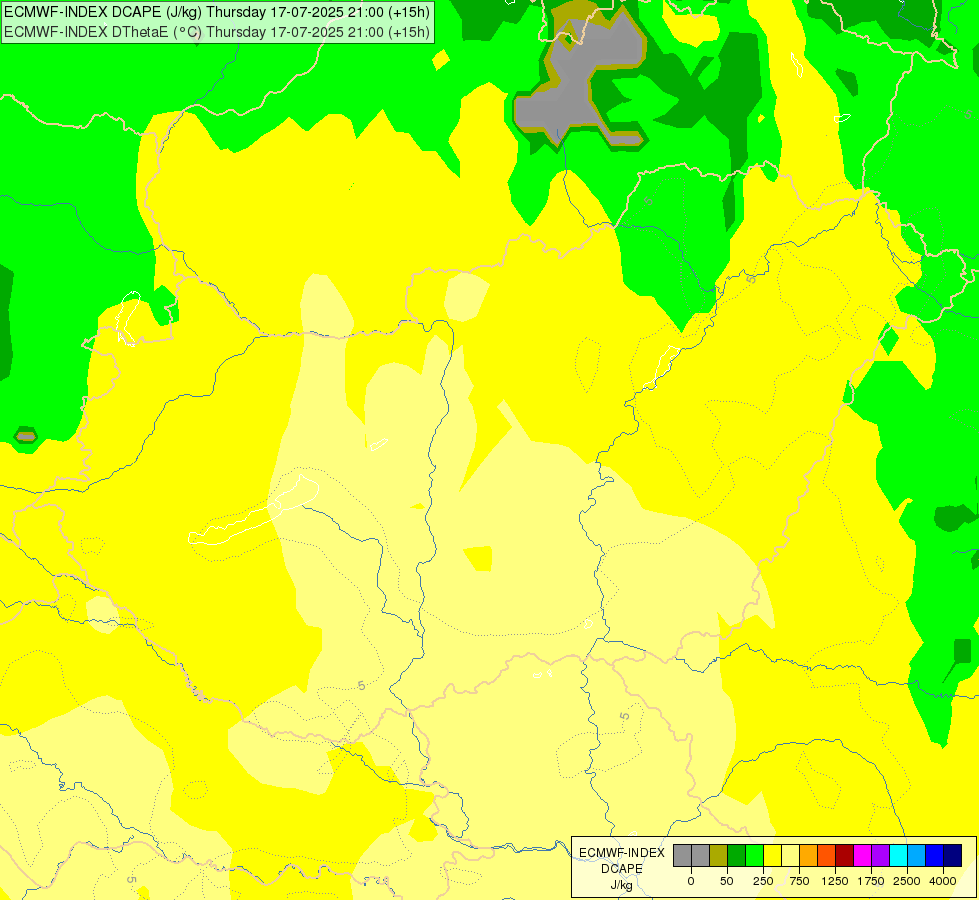Click the DCAPE label in the legend
979x900 pixels.
[x=622, y=869]
